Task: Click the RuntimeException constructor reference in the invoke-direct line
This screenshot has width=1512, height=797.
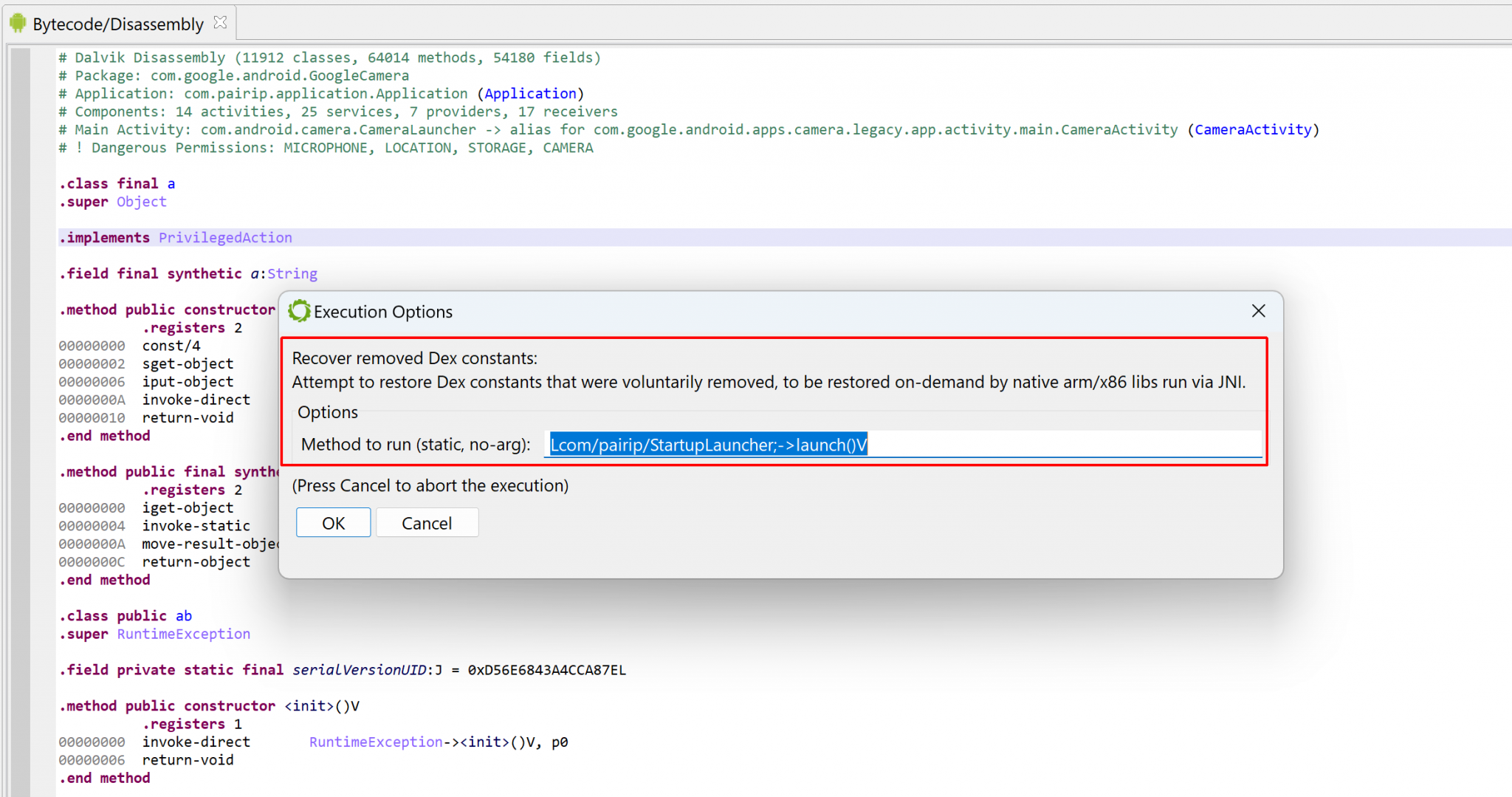Action: coord(377,742)
